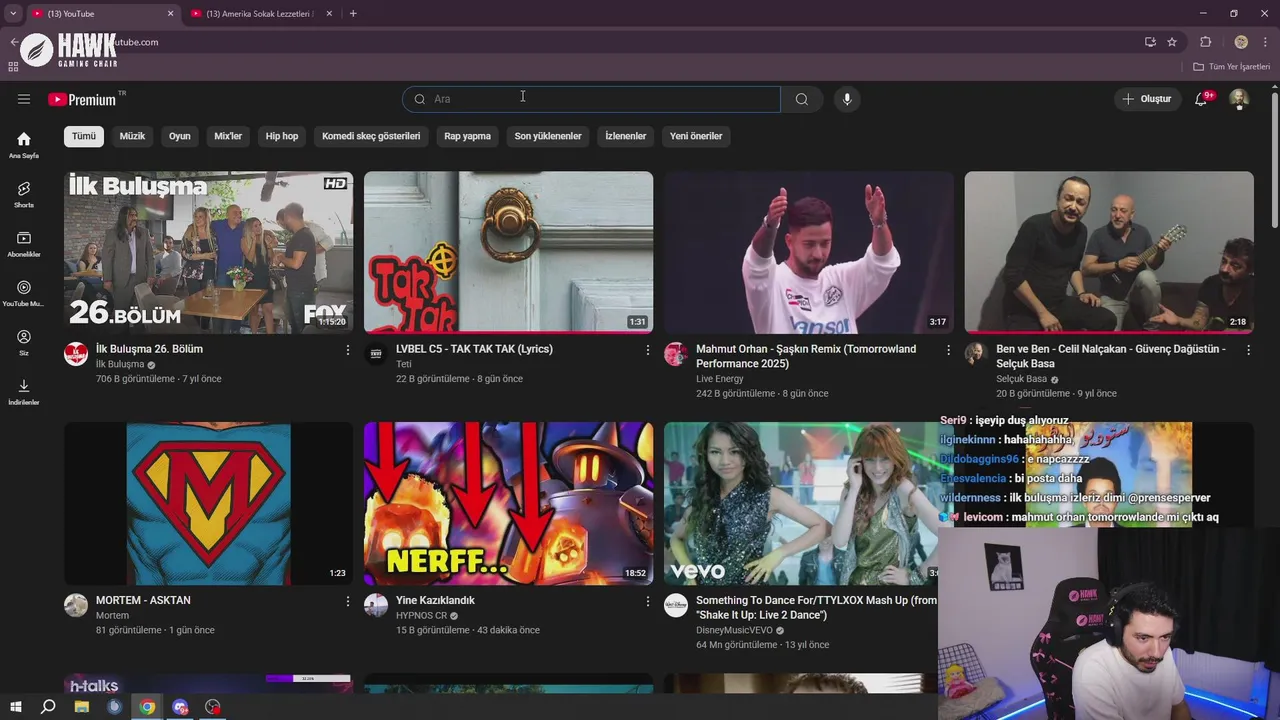The image size is (1280, 720).
Task: Open Live Energy channel avatar
Action: tap(676, 354)
